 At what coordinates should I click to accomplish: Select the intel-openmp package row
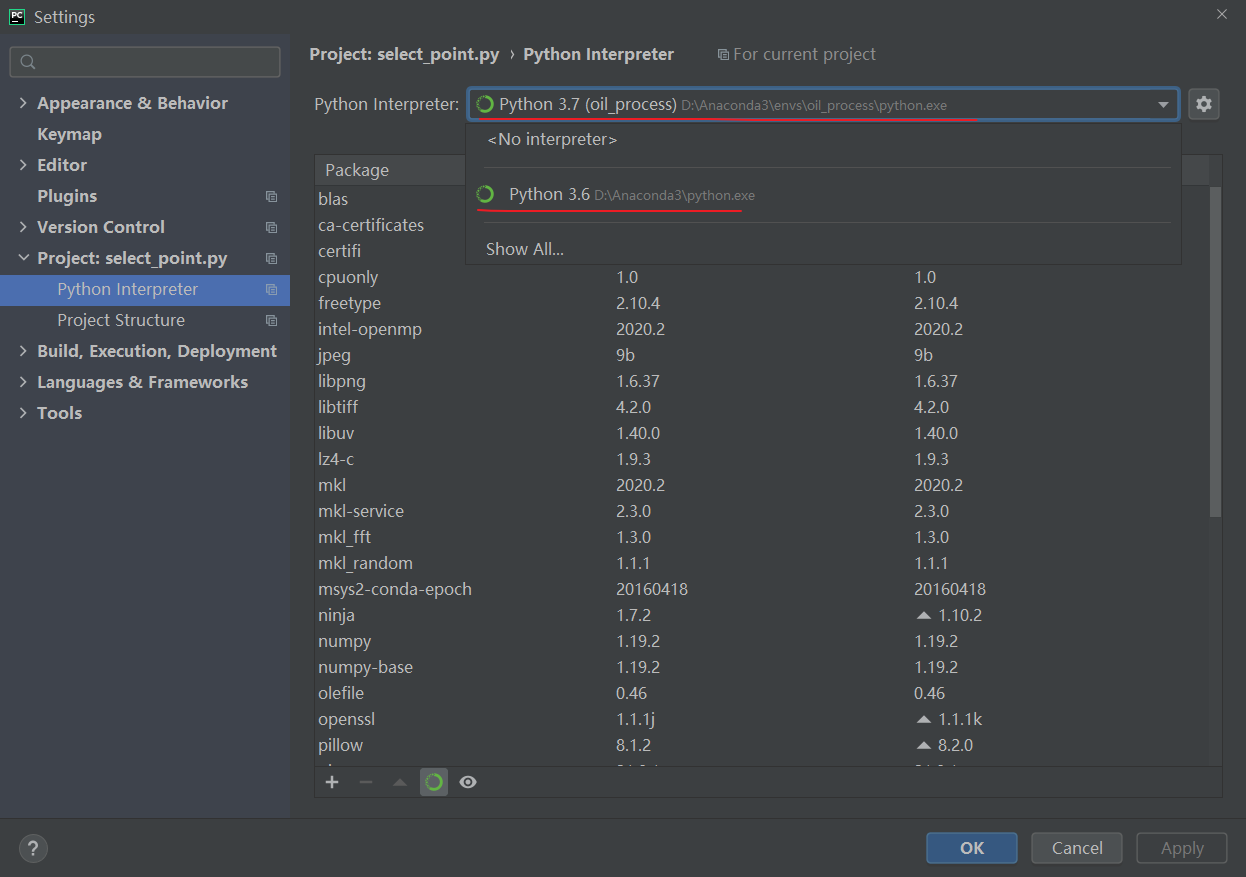762,329
